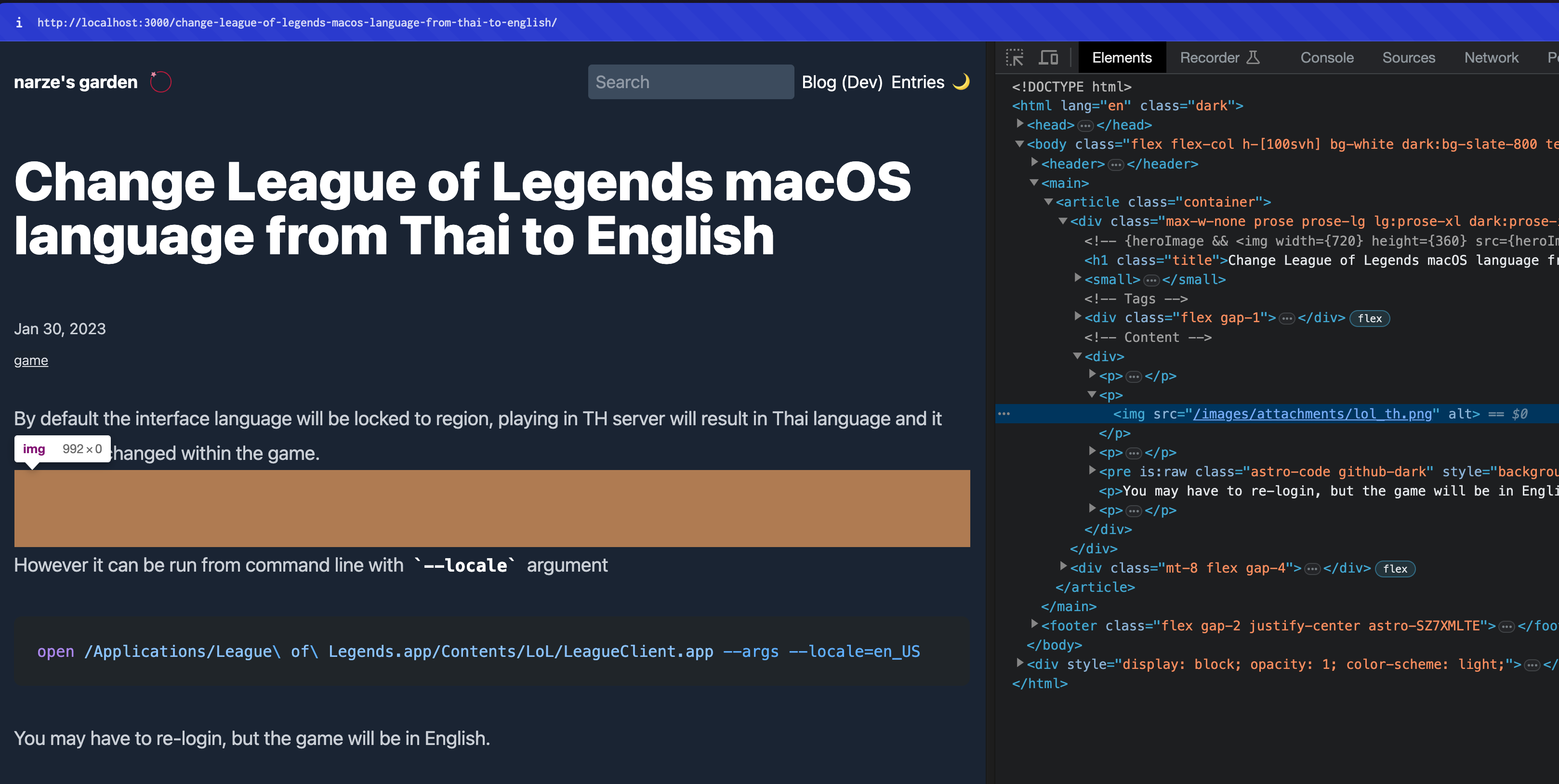Collapse the main element node
The image size is (1559, 784).
[x=1034, y=182]
